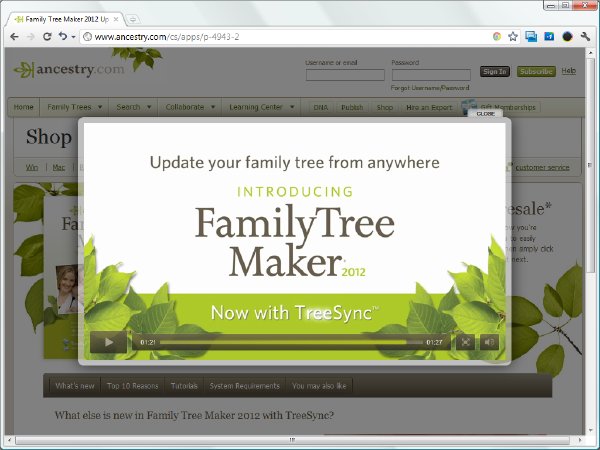Open the customer service link
Image resolution: width=600 pixels, height=450 pixels.
[x=542, y=168]
